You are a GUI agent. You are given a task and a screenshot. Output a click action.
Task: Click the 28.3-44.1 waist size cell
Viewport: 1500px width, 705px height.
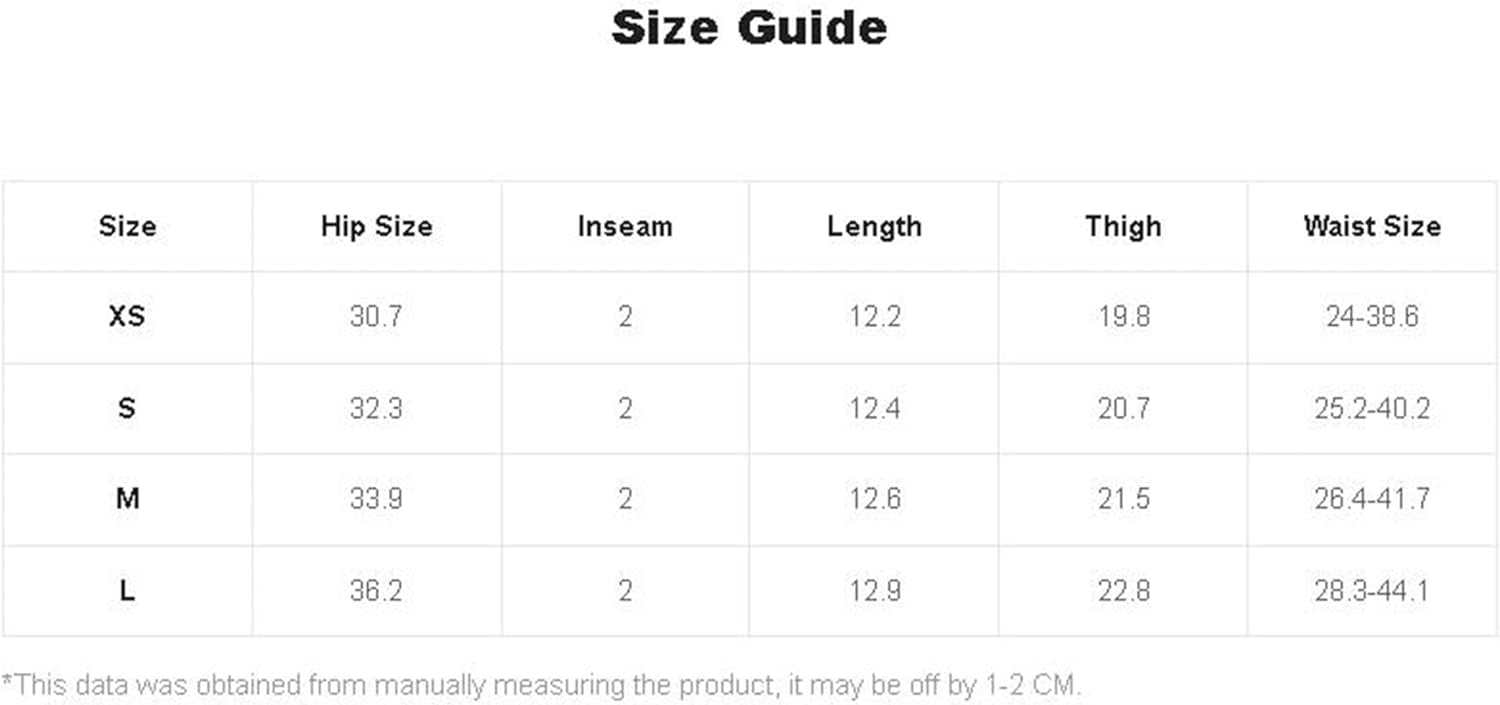pos(1372,590)
